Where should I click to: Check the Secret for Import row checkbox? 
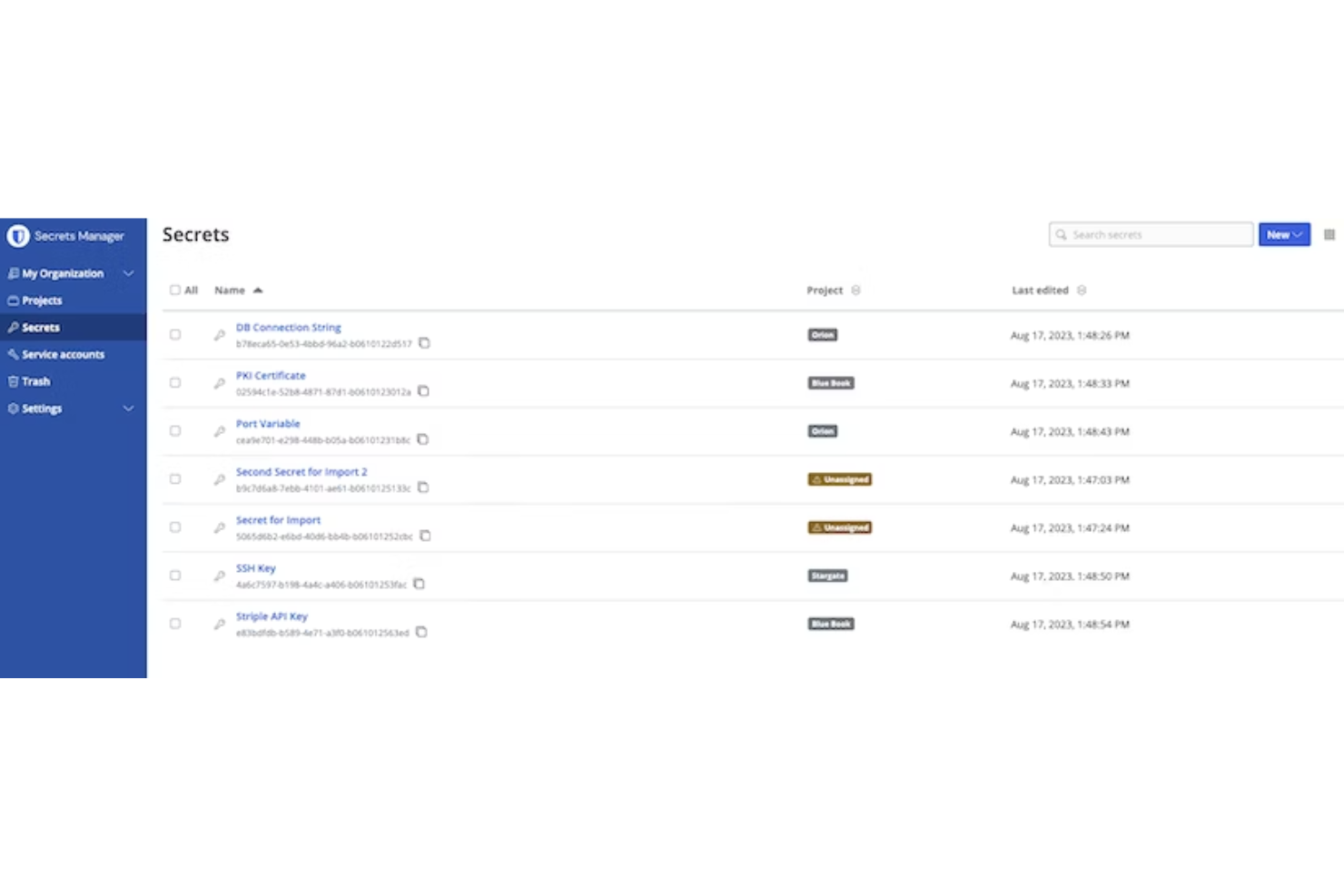coord(174,527)
